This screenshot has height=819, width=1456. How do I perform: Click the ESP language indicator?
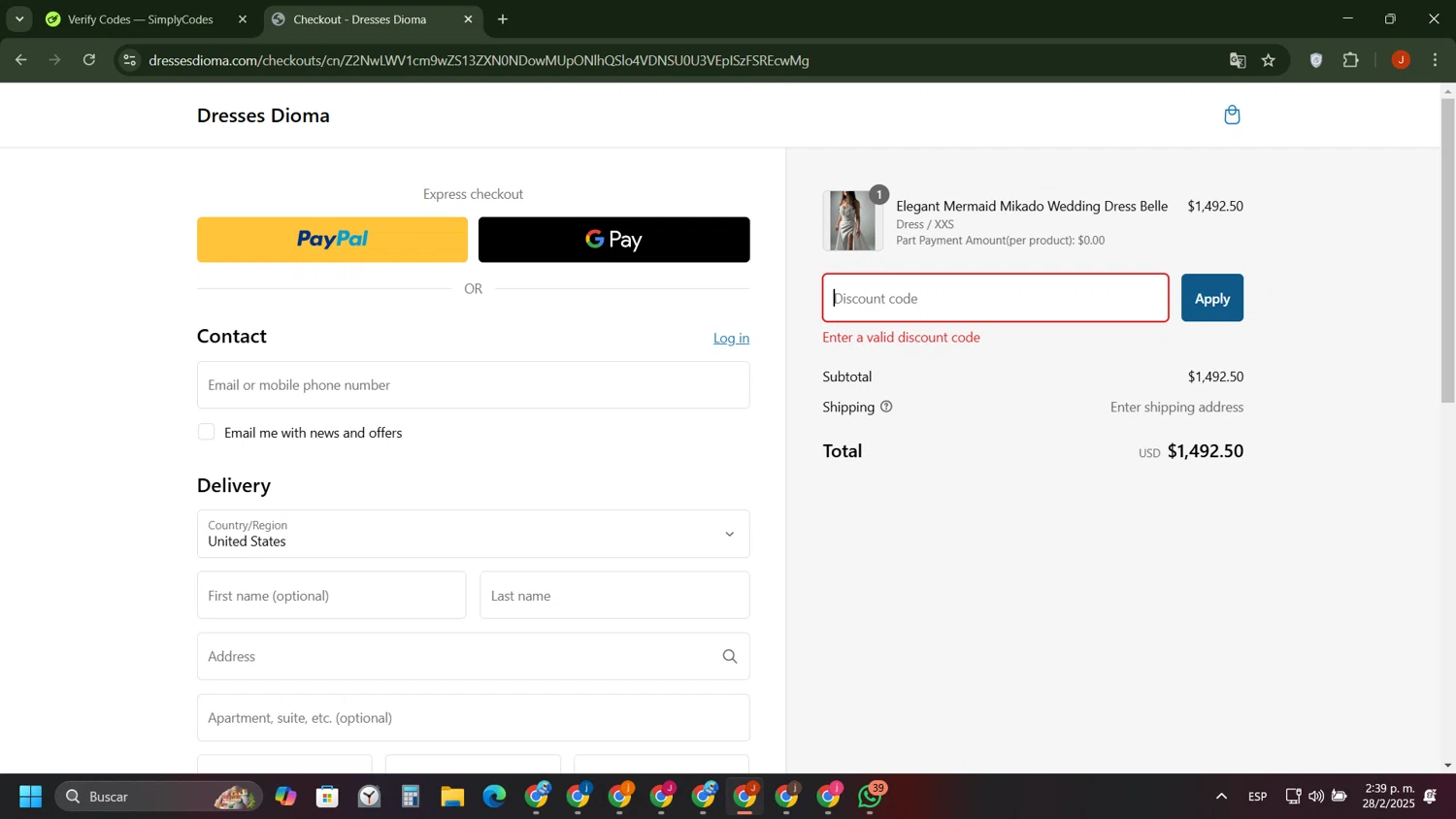tap(1257, 797)
